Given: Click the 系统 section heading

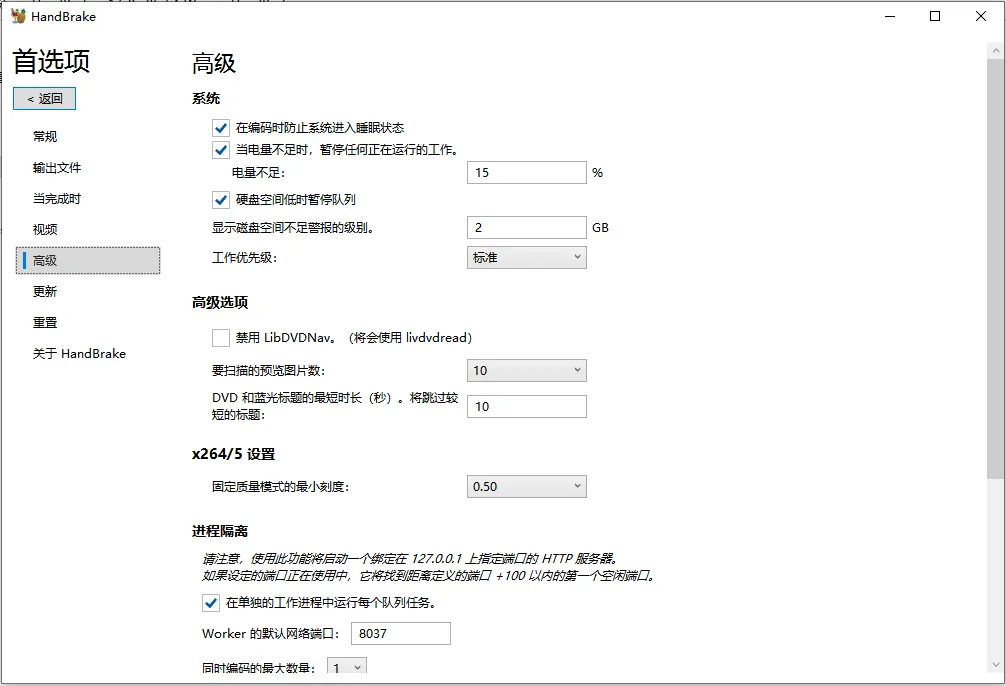Looking at the screenshot, I should [x=206, y=98].
